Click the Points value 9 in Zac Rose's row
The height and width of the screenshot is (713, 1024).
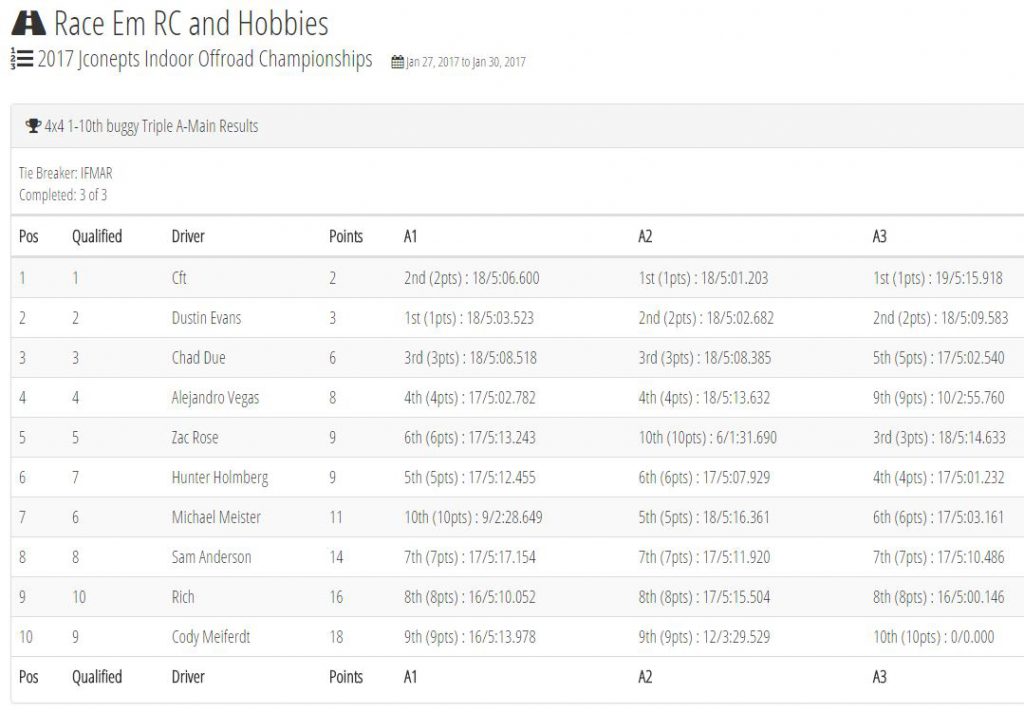332,437
